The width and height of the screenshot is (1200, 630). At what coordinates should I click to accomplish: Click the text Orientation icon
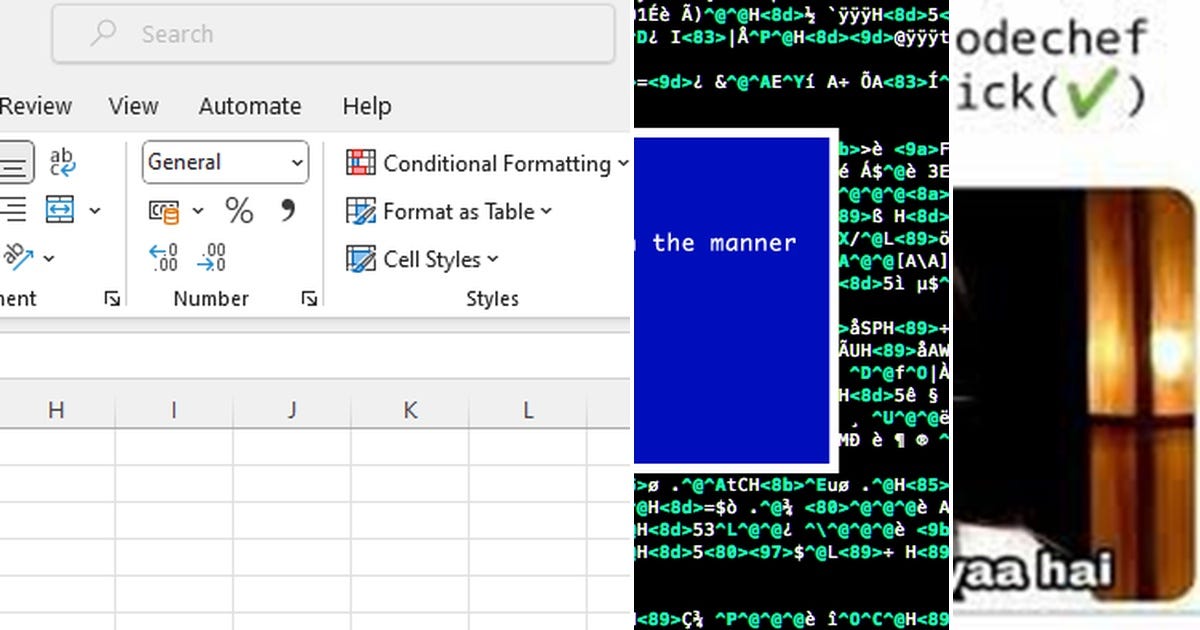[22, 258]
